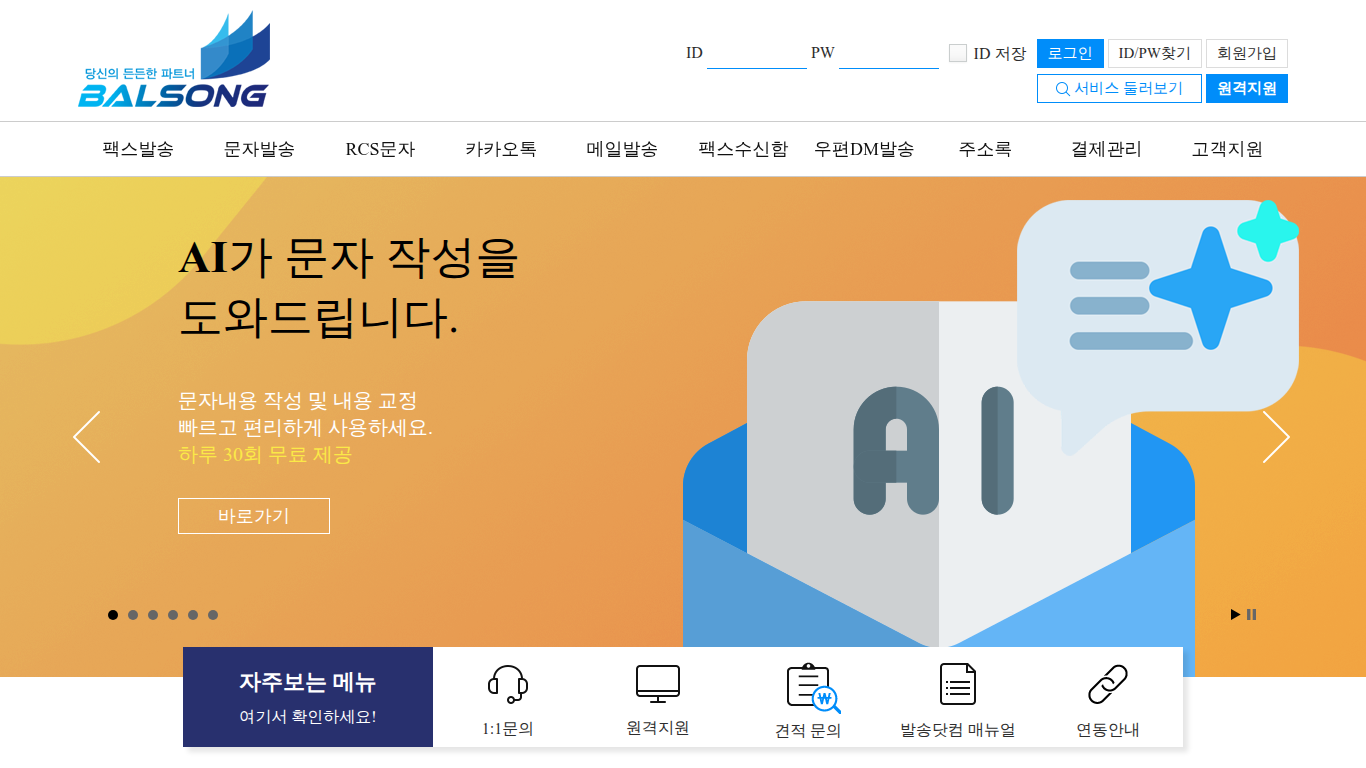Select the sixth banner slide dot

click(213, 615)
